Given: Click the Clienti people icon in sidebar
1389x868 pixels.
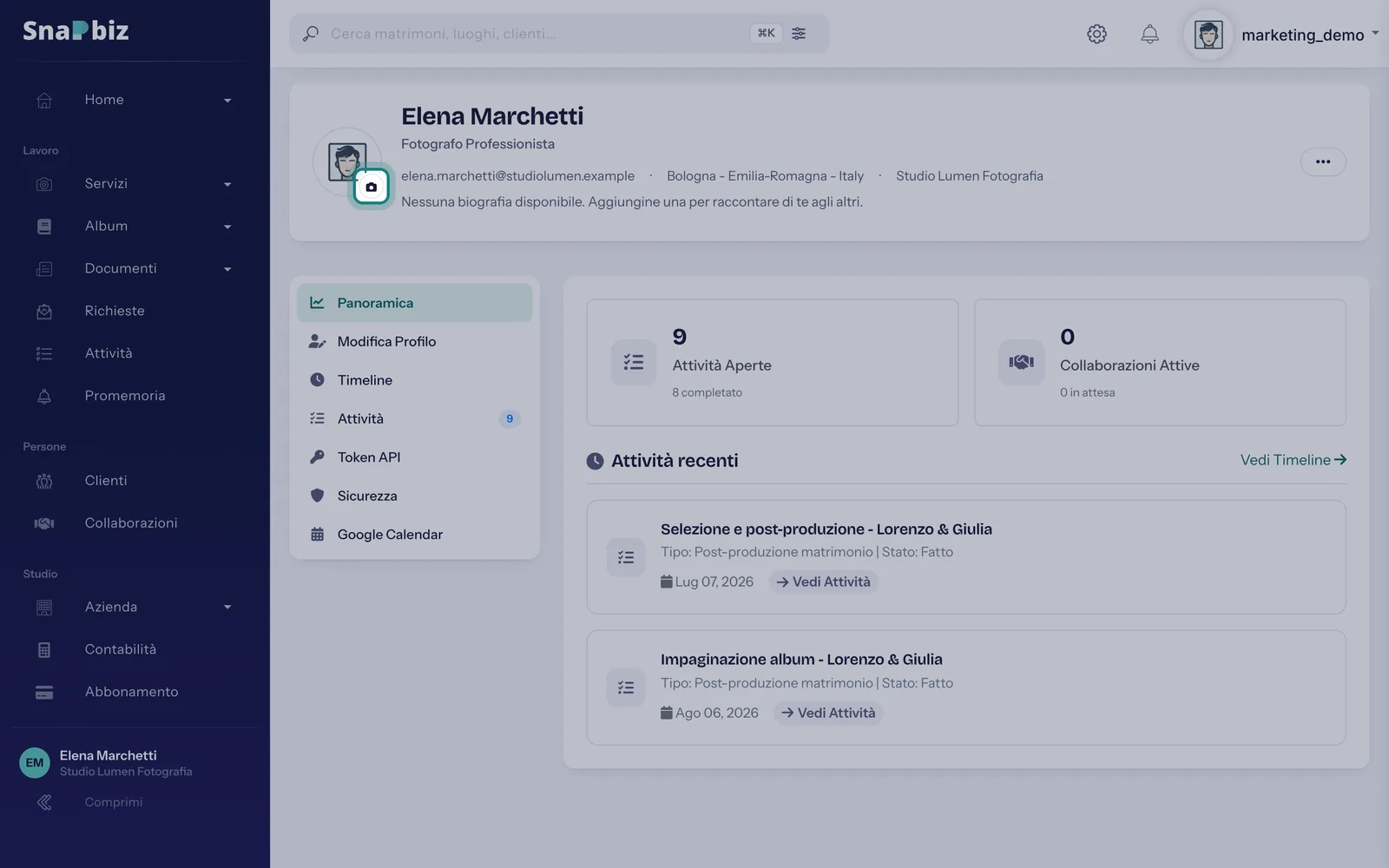Looking at the screenshot, I should tap(44, 481).
